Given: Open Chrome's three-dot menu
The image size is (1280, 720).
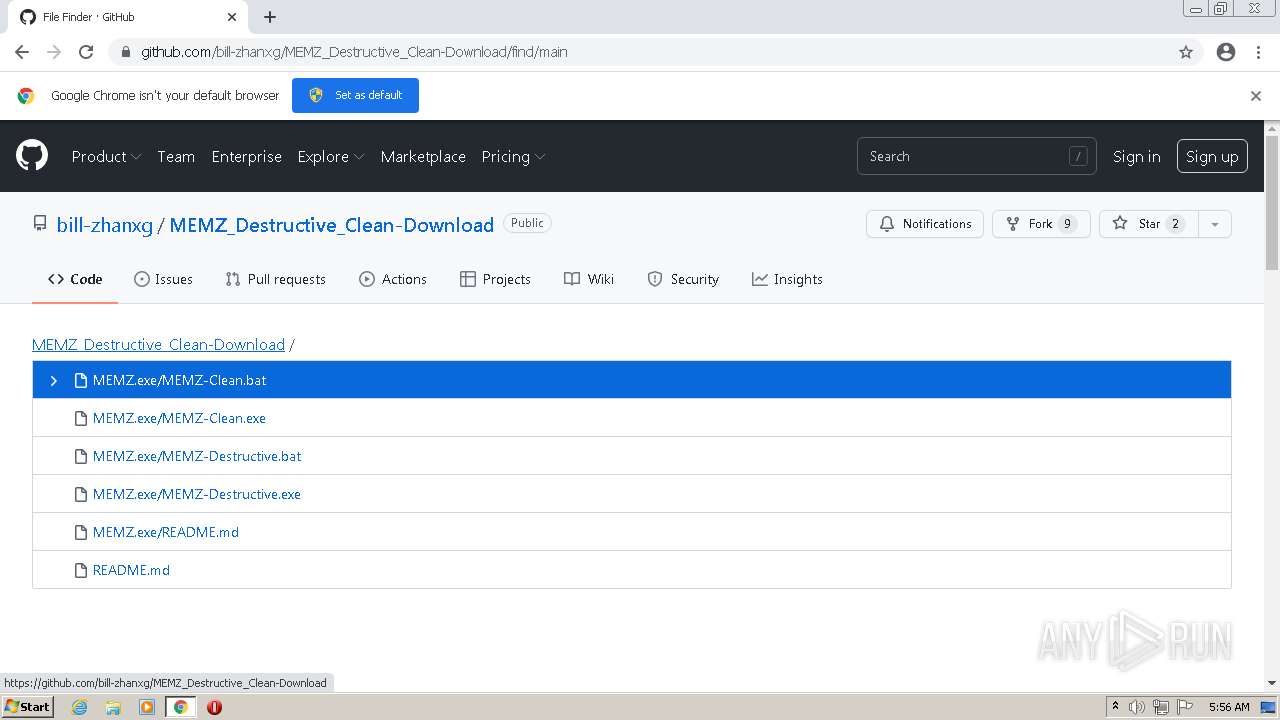Looking at the screenshot, I should [x=1258, y=52].
